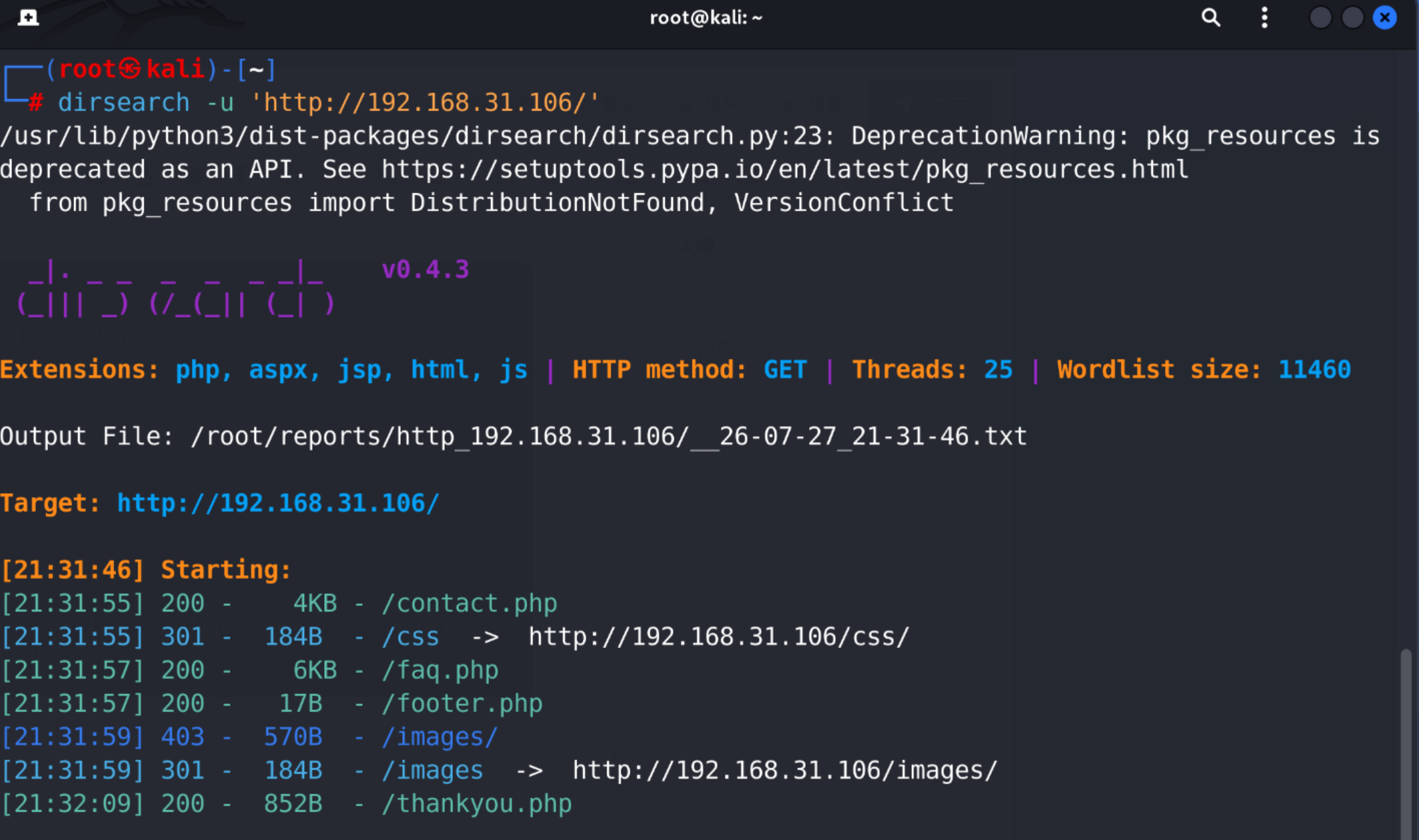Close the terminal with the blue X button

point(1385,17)
